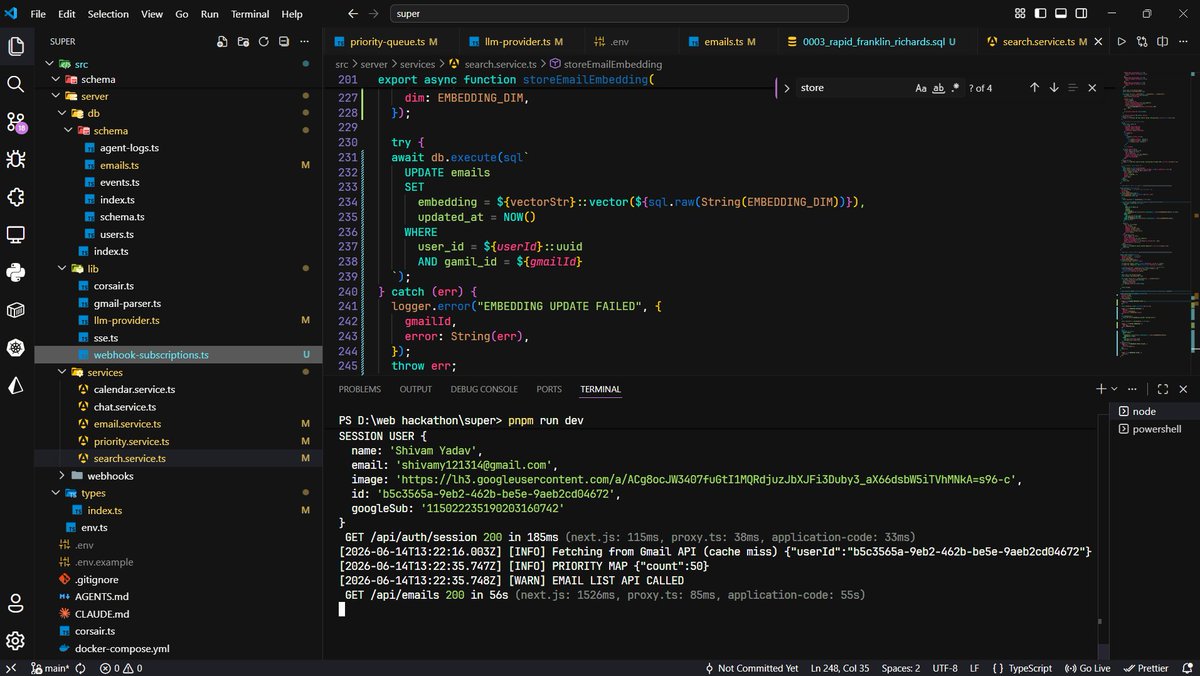Open the Manage gear icon
This screenshot has width=1200, height=676.
pyautogui.click(x=16, y=640)
